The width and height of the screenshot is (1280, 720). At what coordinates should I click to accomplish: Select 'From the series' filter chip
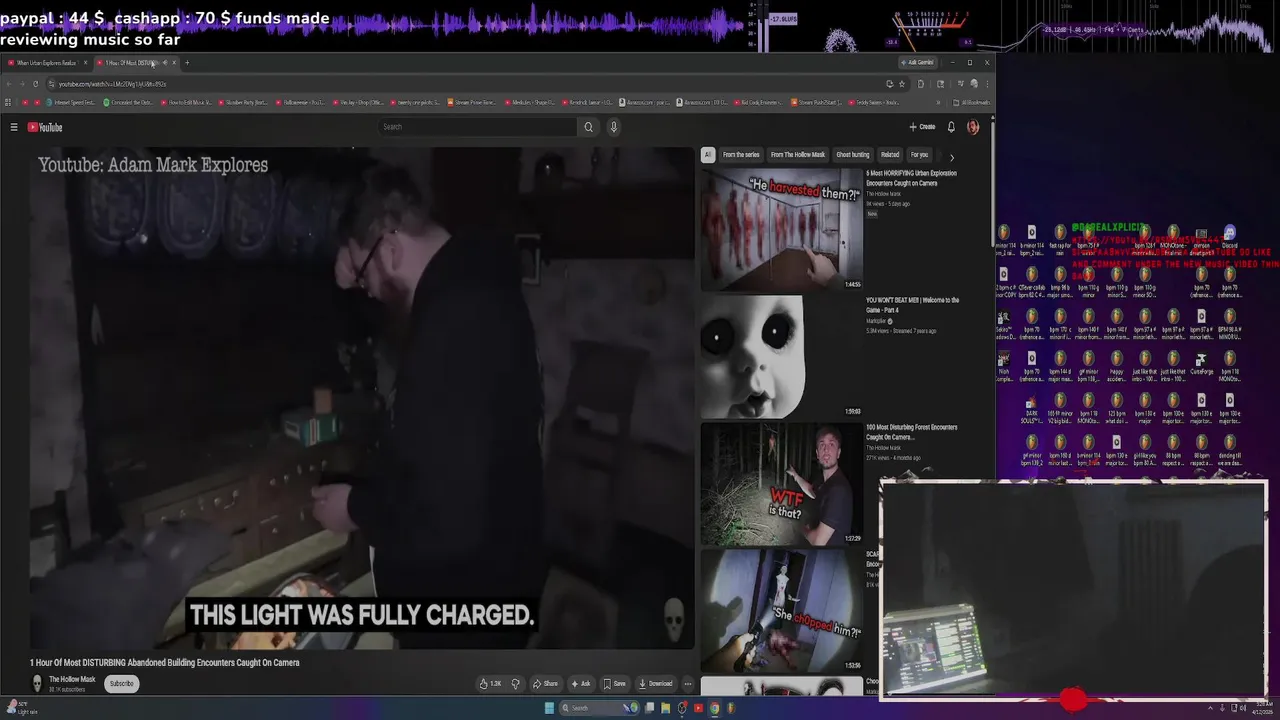(741, 155)
